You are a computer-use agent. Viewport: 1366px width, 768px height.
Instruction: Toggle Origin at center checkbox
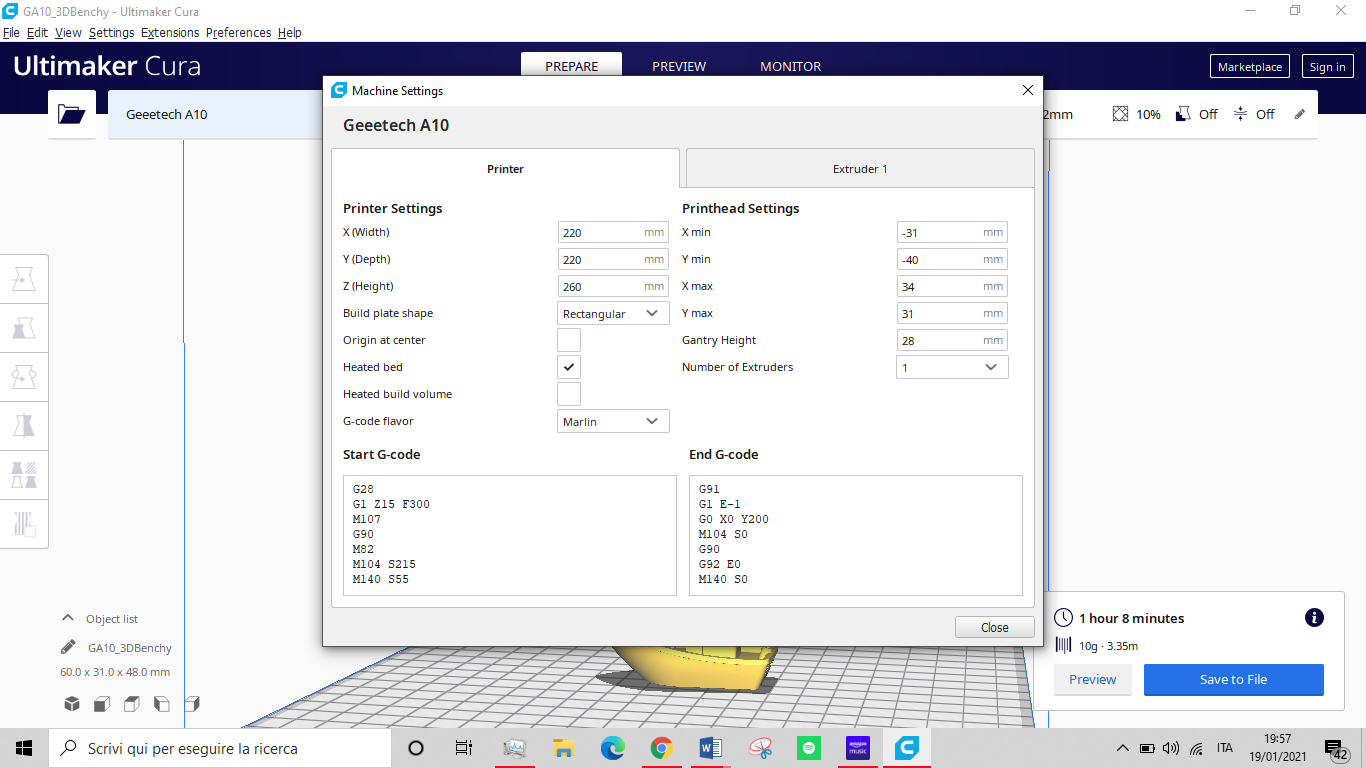tap(569, 340)
